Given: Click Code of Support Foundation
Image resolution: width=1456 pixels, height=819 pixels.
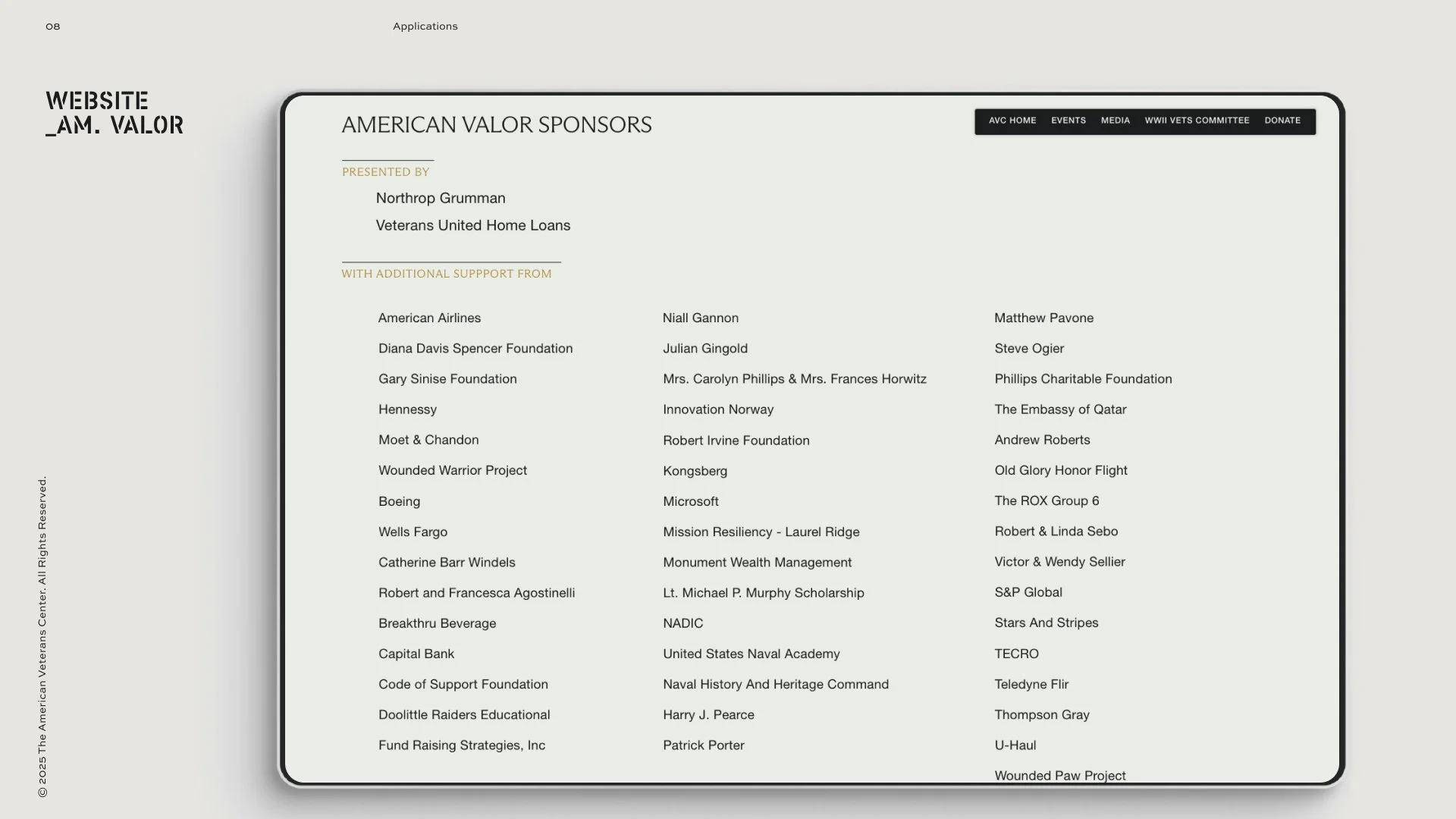Looking at the screenshot, I should click(x=463, y=684).
